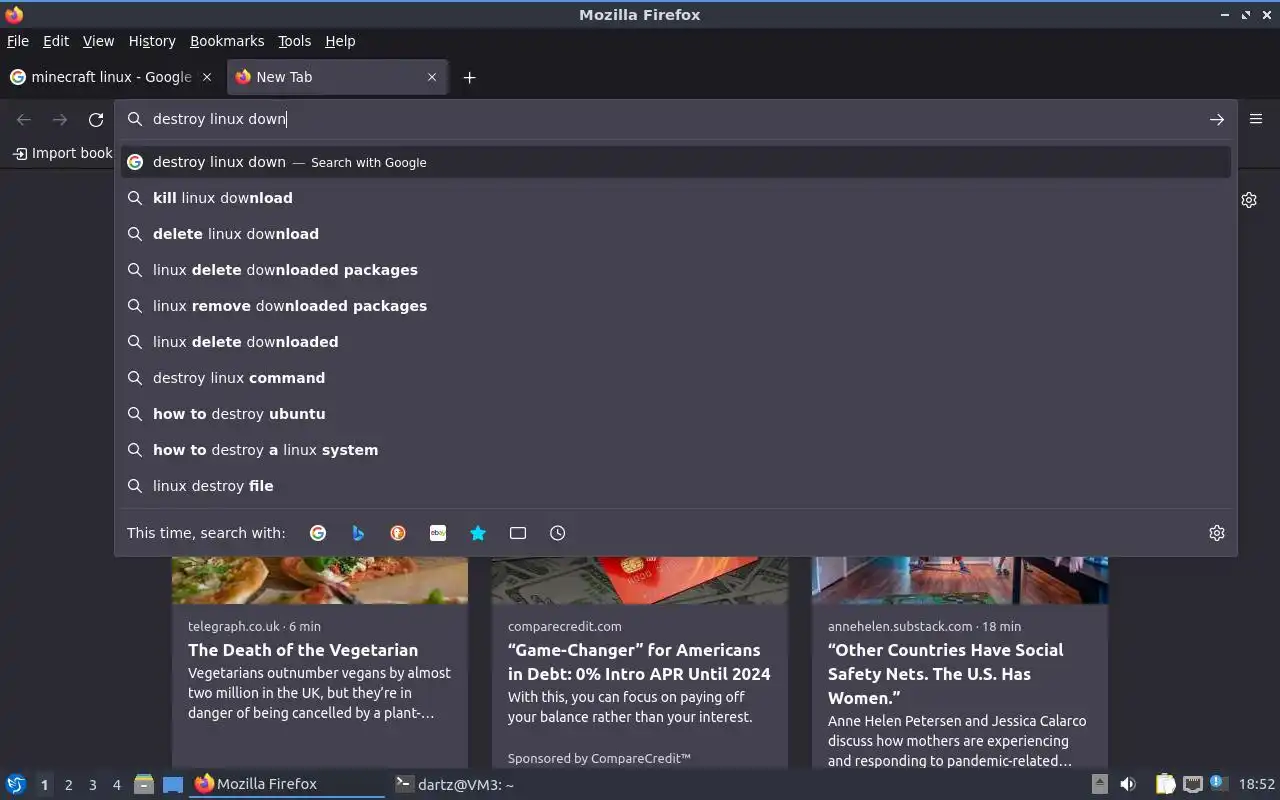The height and width of the screenshot is (800, 1280).
Task: Switch to workspace 1 in pager
Action: click(x=44, y=785)
